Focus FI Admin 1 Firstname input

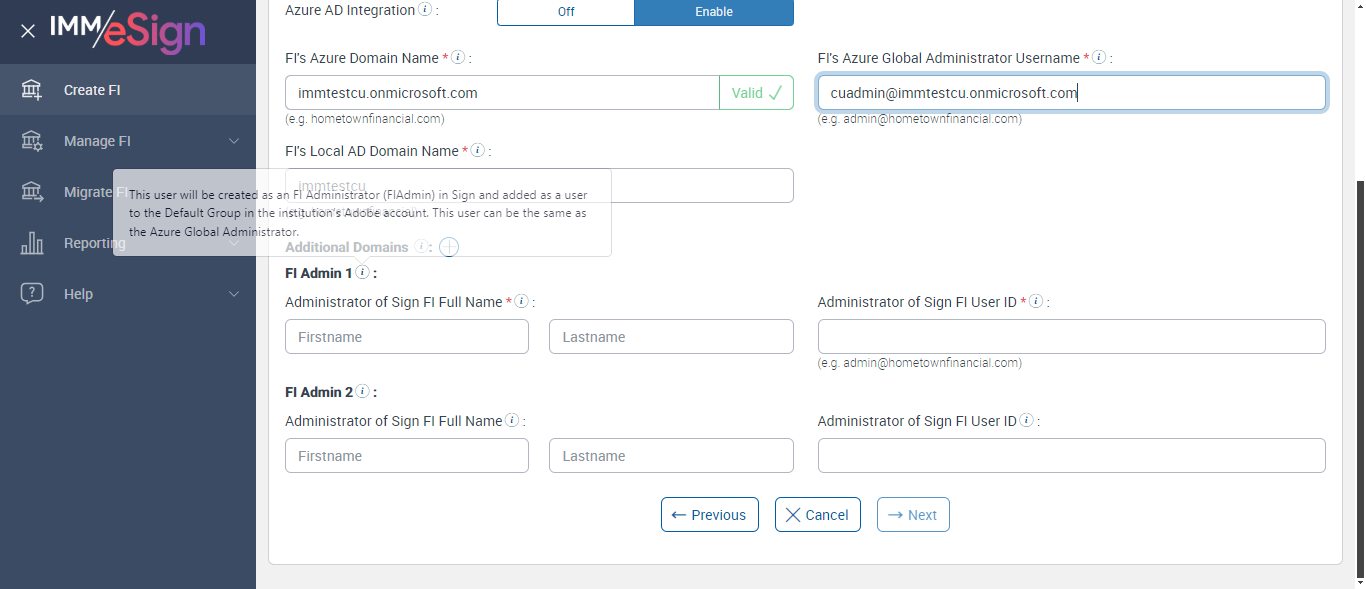pos(406,337)
